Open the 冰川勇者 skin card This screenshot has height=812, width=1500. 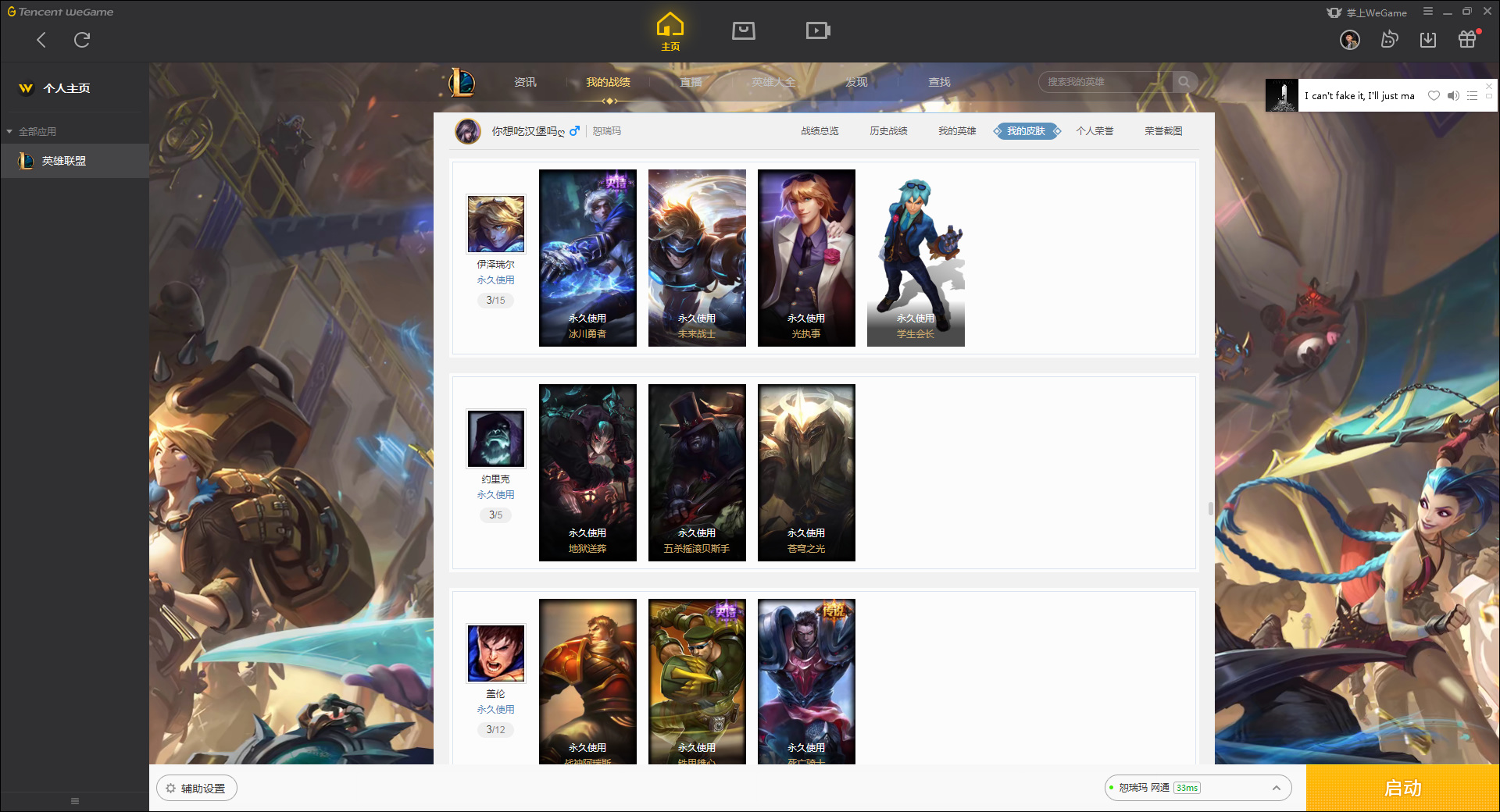point(587,258)
